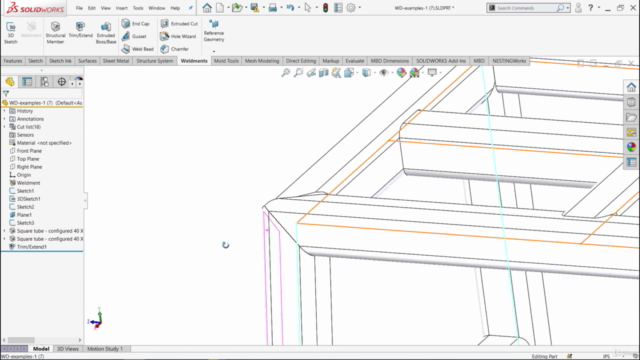Open the Trim/Extend tool
640x360 pixels.
tap(80, 30)
